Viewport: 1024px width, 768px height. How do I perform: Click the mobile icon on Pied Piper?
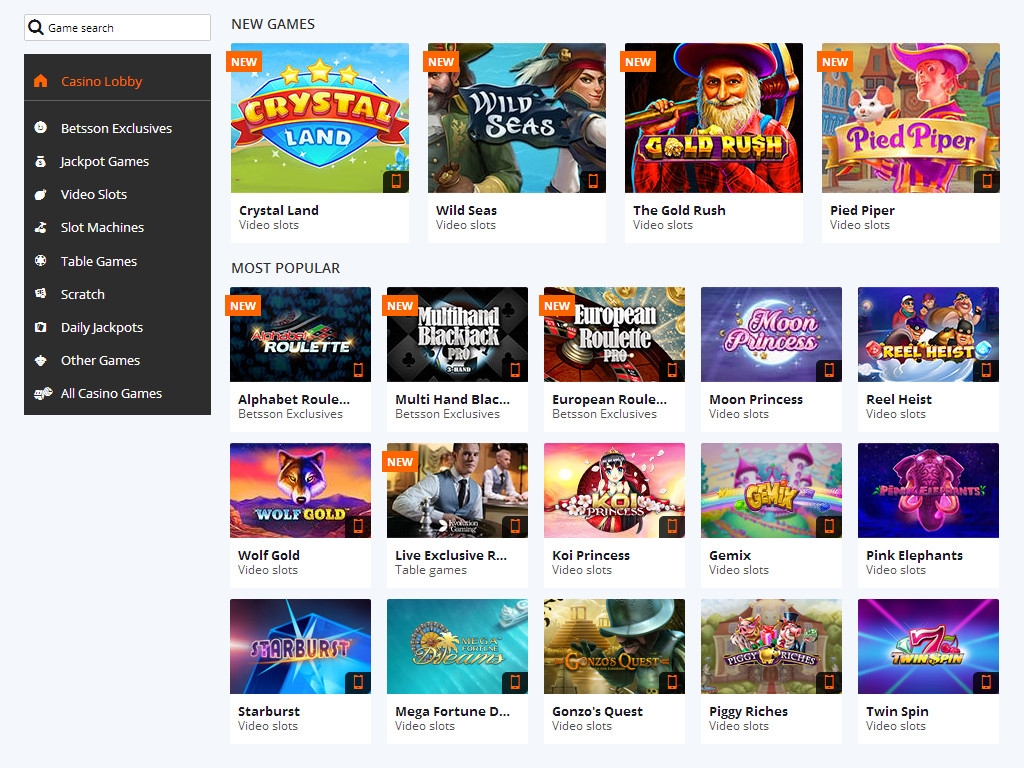(987, 181)
